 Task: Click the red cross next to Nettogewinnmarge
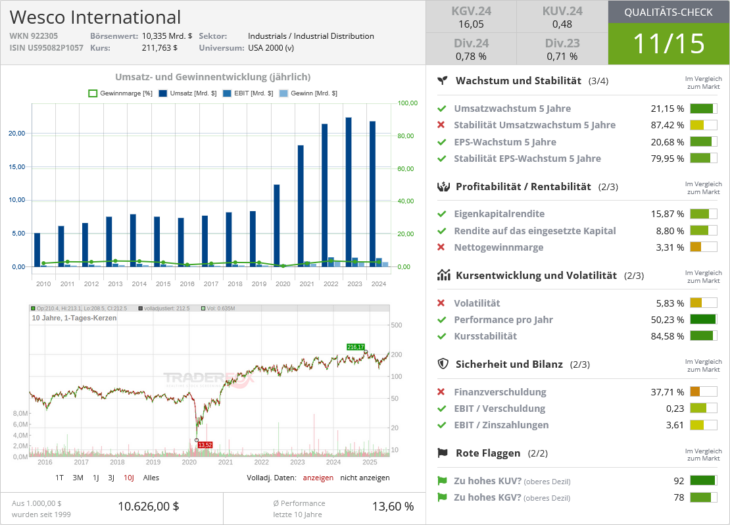[441, 247]
